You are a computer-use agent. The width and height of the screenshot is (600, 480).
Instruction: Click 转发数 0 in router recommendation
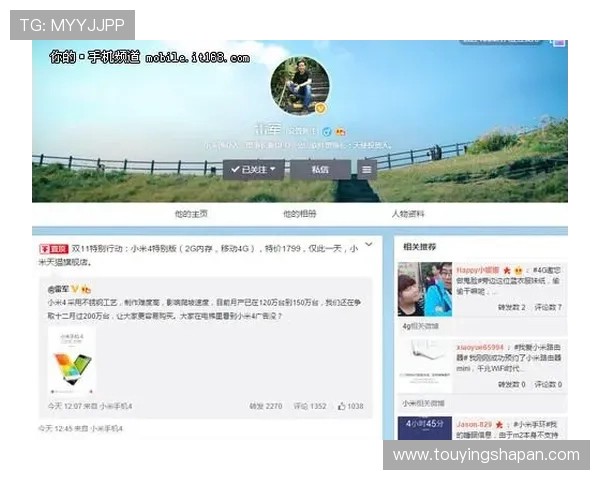pos(512,385)
